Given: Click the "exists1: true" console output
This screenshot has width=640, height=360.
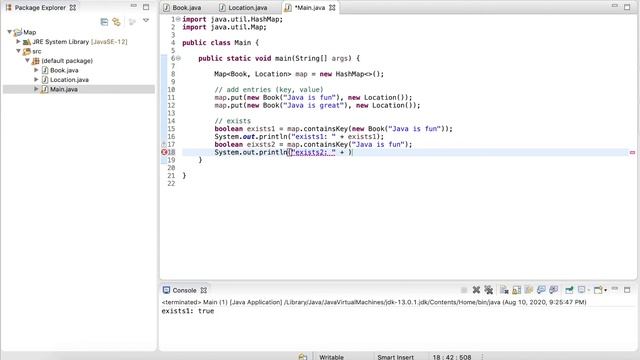Looking at the screenshot, I should tap(188, 311).
